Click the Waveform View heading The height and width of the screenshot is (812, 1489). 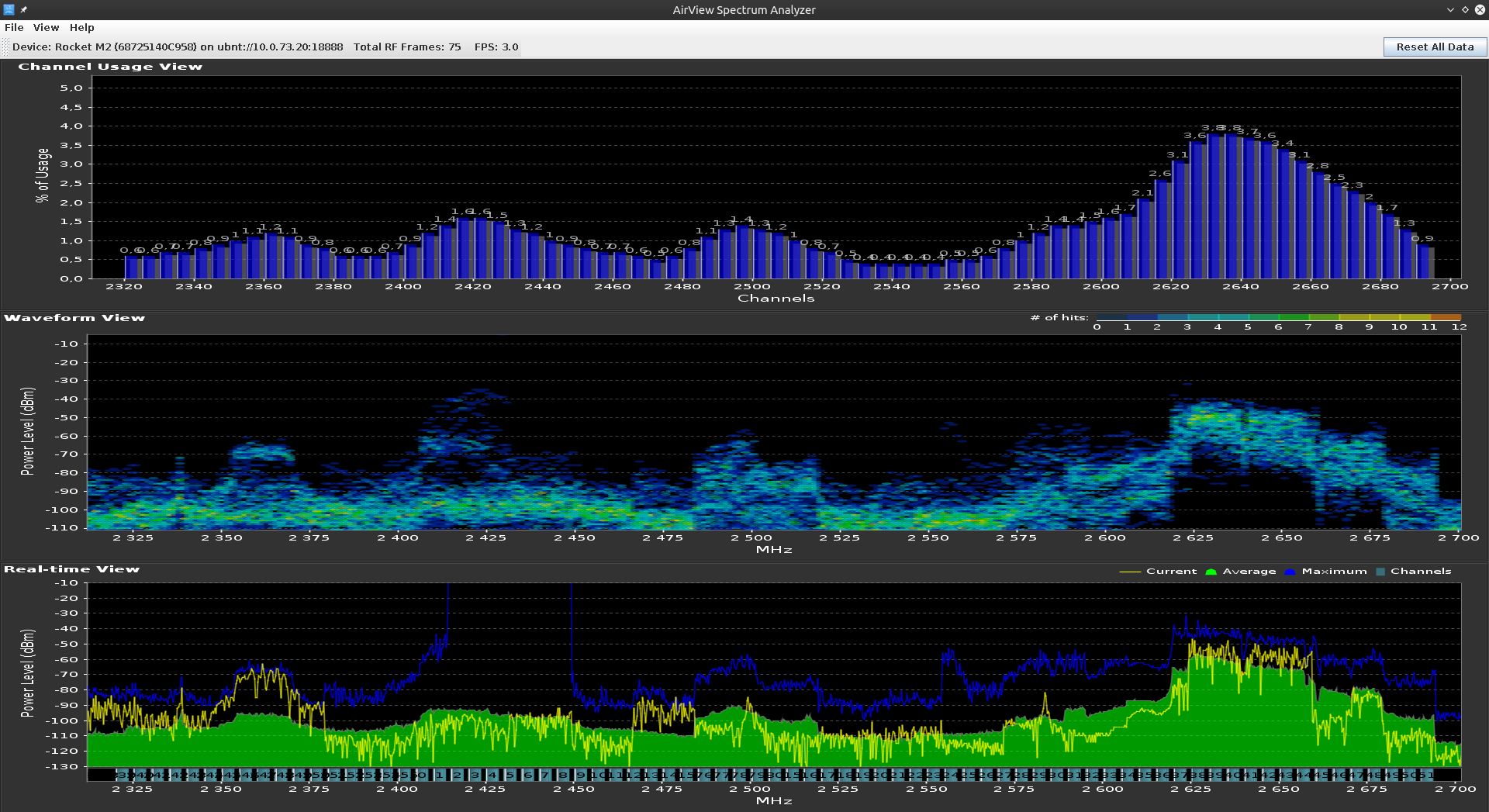point(74,318)
